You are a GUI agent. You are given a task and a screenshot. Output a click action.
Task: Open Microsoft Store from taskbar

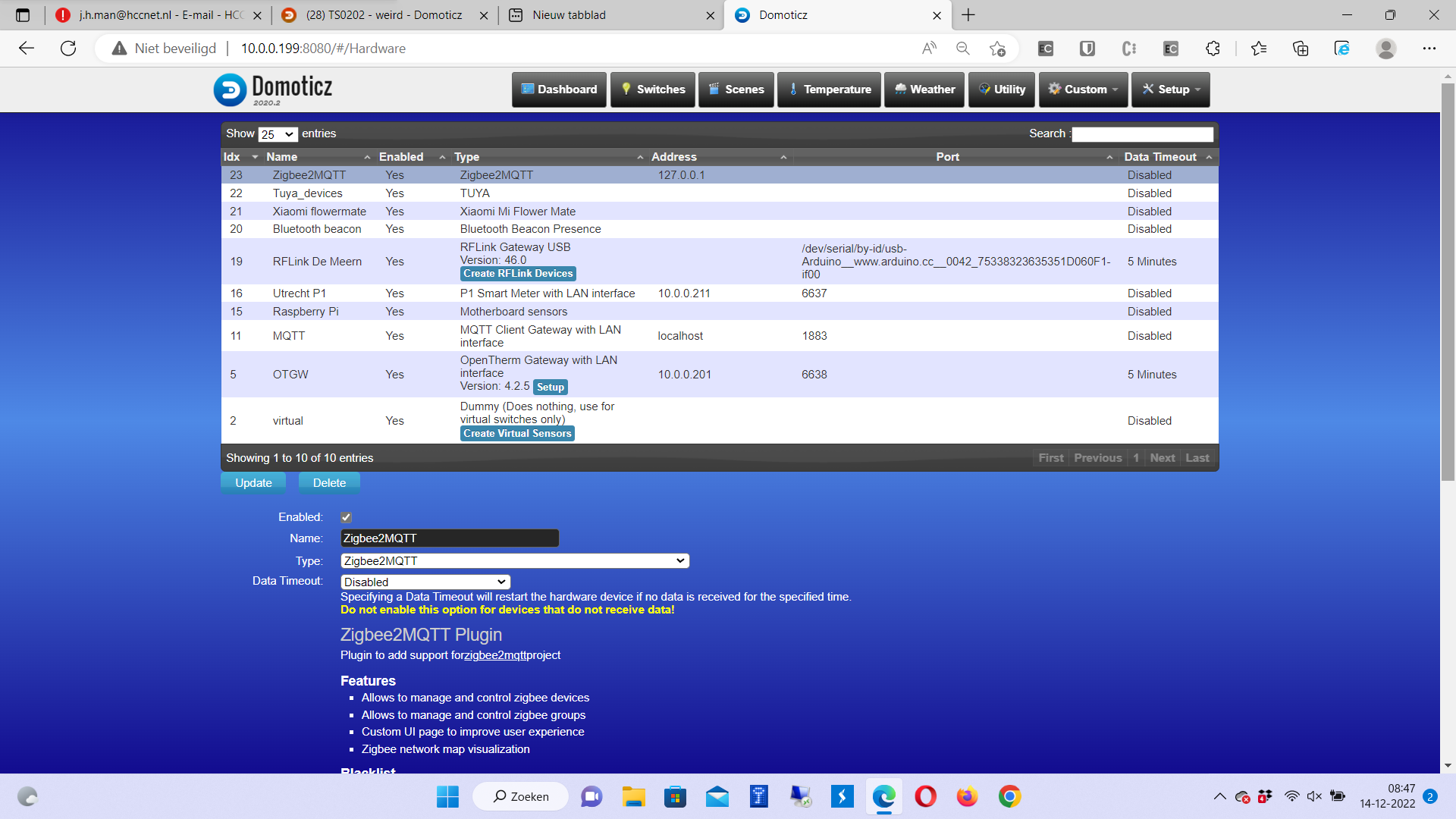pyautogui.click(x=675, y=796)
